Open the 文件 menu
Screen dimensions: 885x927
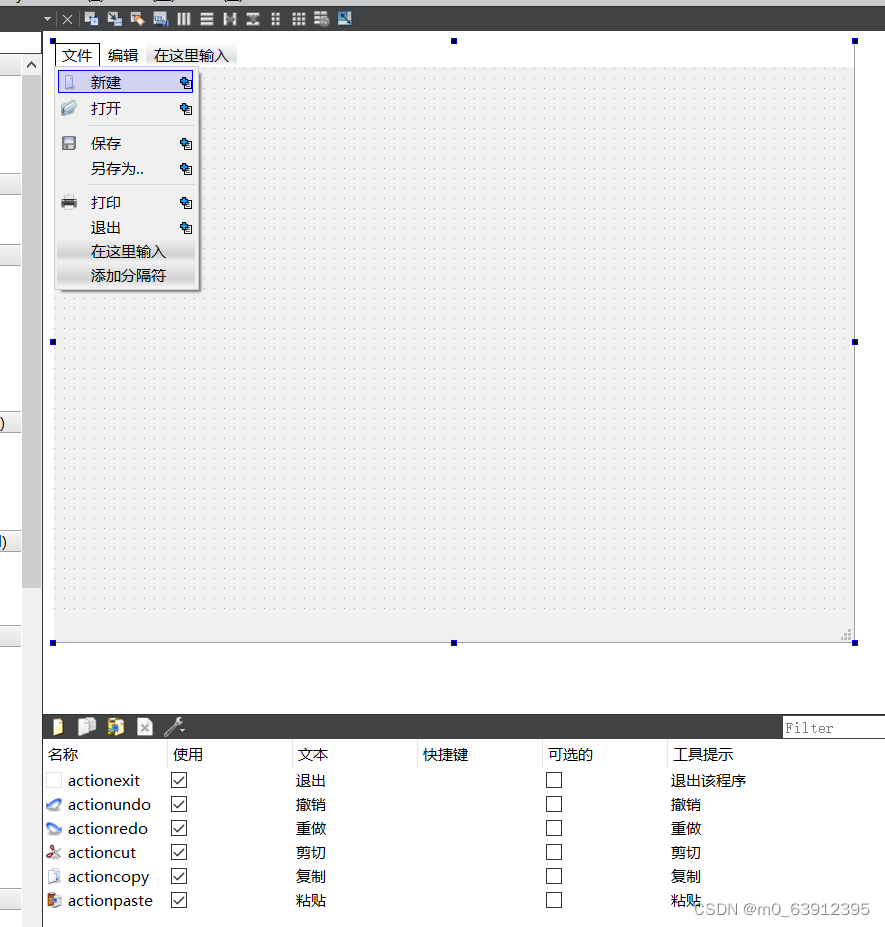[77, 55]
